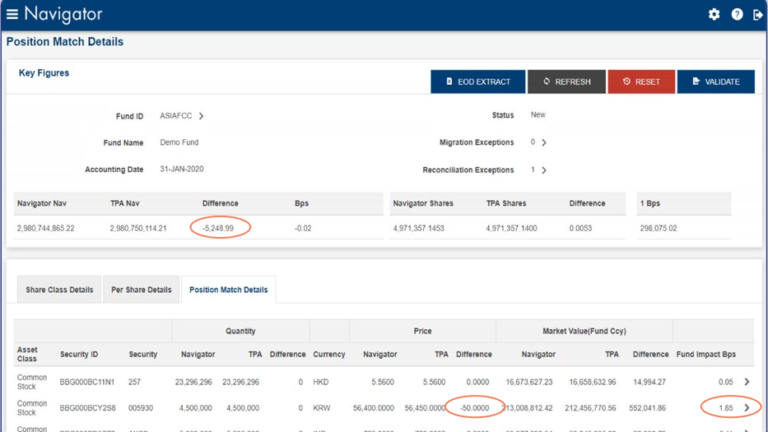Click currency cell KRW
The image size is (768, 432).
(321, 408)
